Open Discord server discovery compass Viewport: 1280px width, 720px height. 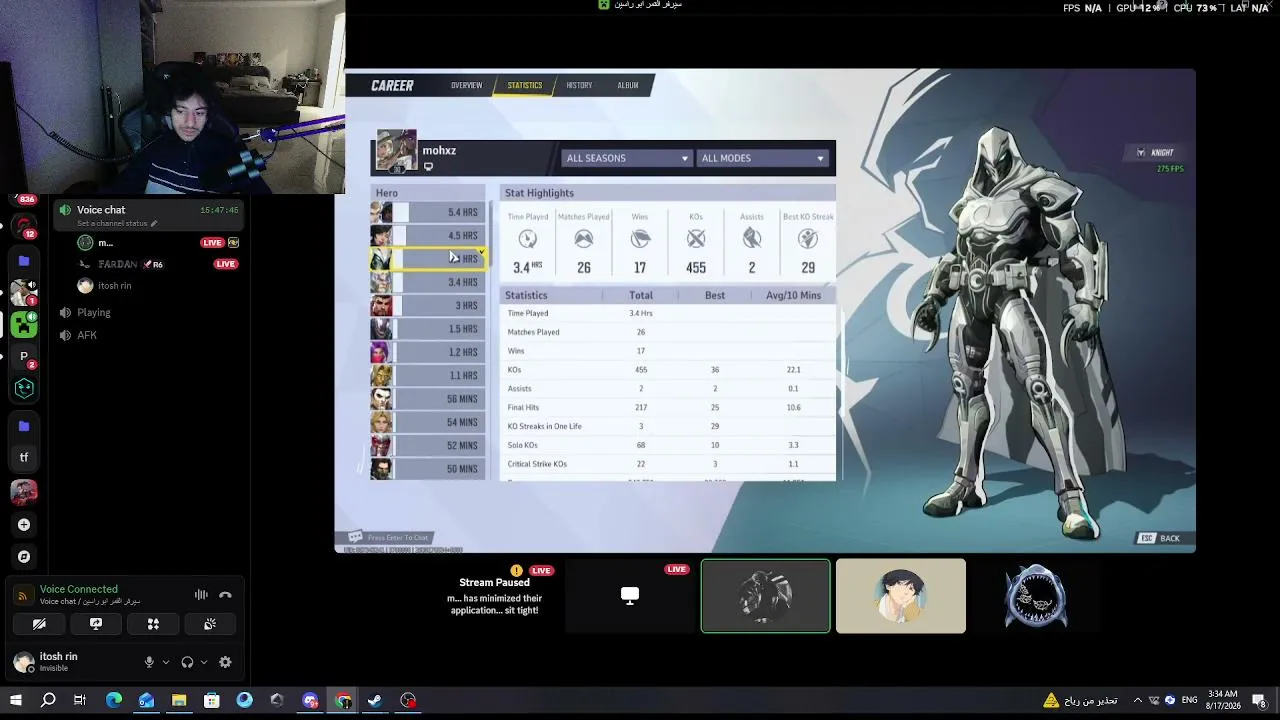[x=24, y=557]
